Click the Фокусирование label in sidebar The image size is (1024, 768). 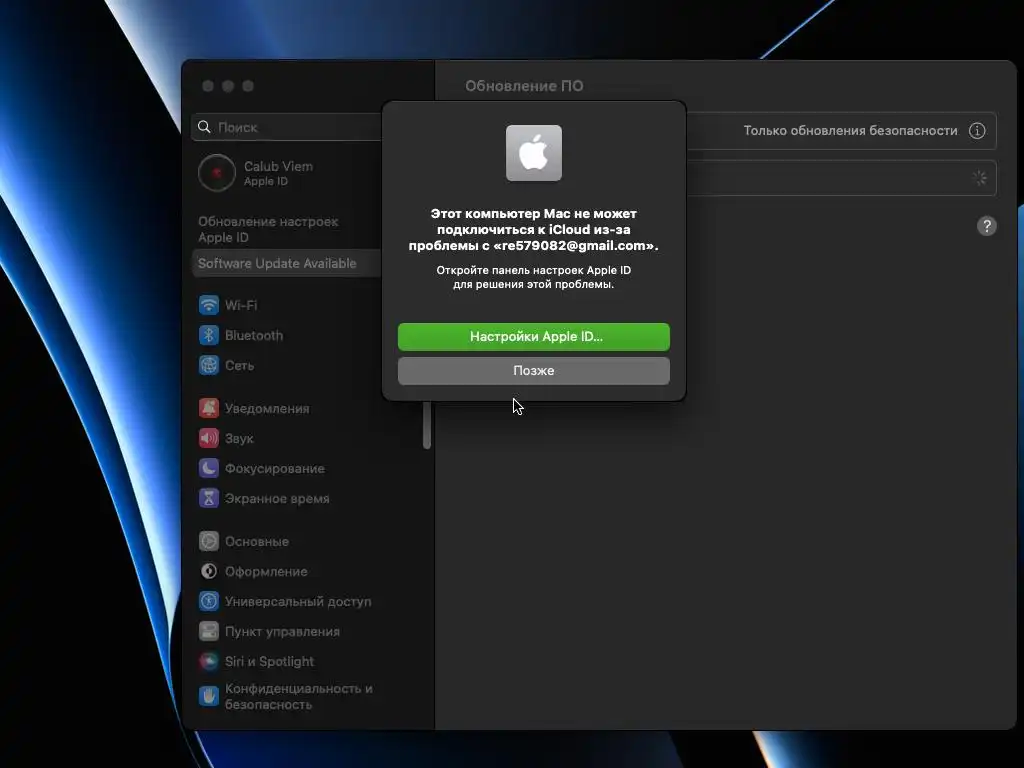275,468
